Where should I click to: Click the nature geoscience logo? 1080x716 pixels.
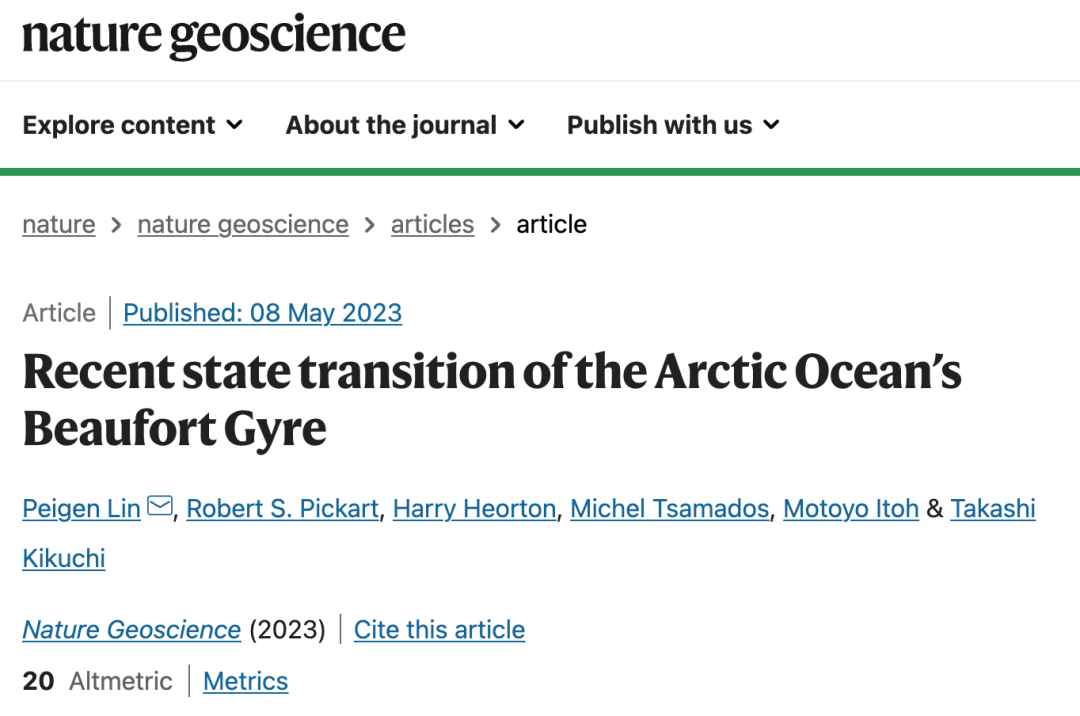coord(214,36)
